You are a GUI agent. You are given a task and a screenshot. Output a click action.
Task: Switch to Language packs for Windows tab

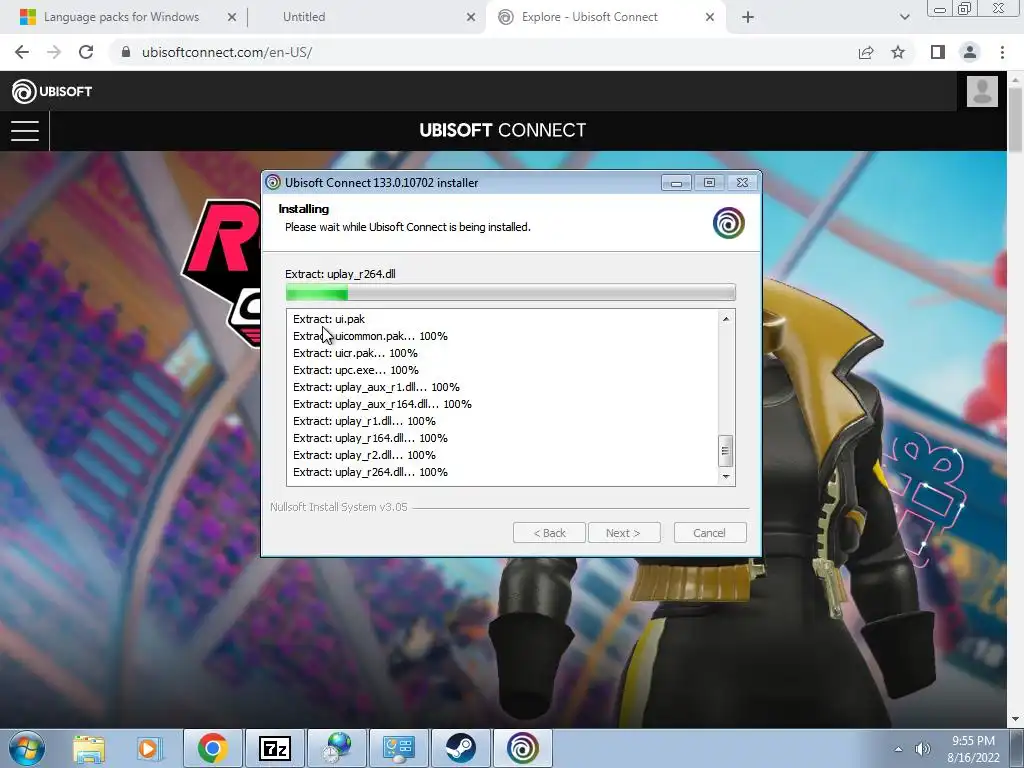(121, 17)
